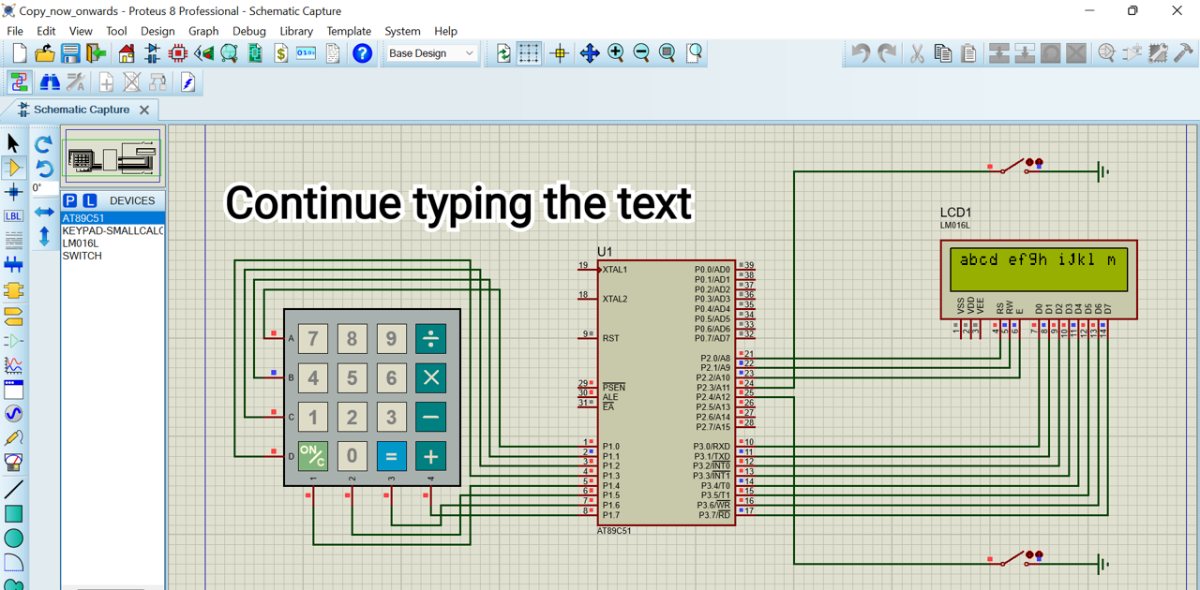Open the Source Code 0101 icon
Image resolution: width=1200 pixels, height=590 pixels.
tap(306, 53)
